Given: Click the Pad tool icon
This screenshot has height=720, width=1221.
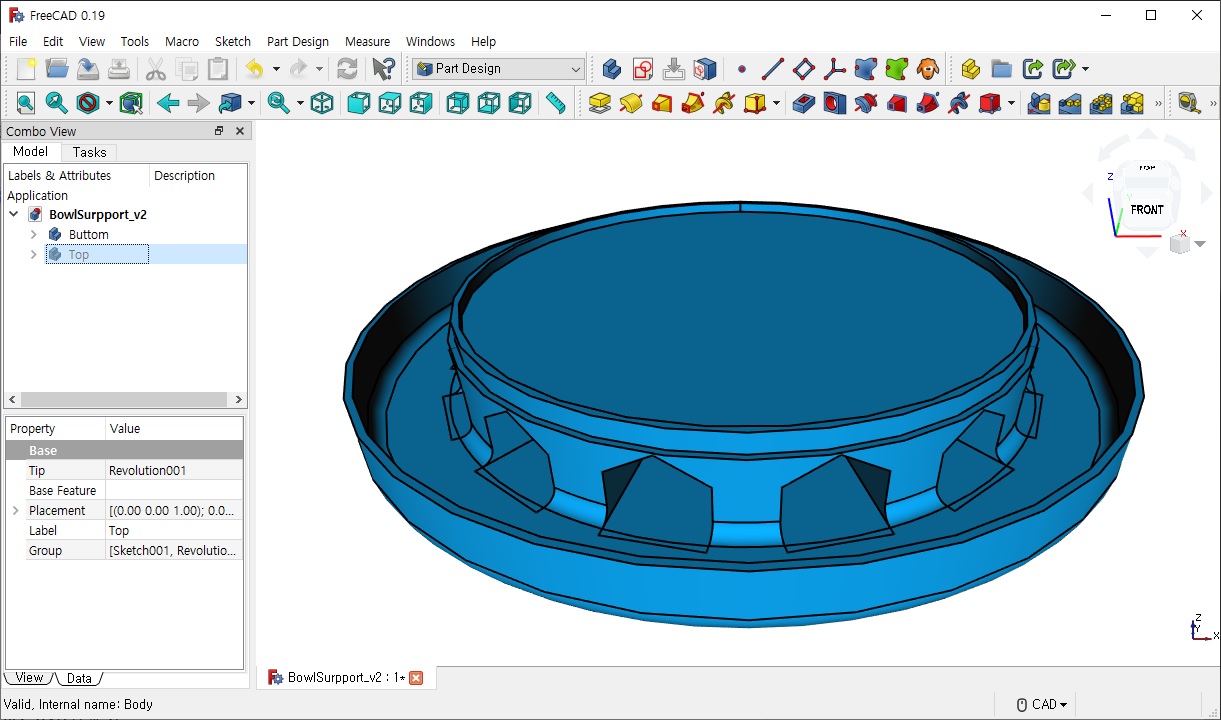Looking at the screenshot, I should 599,103.
